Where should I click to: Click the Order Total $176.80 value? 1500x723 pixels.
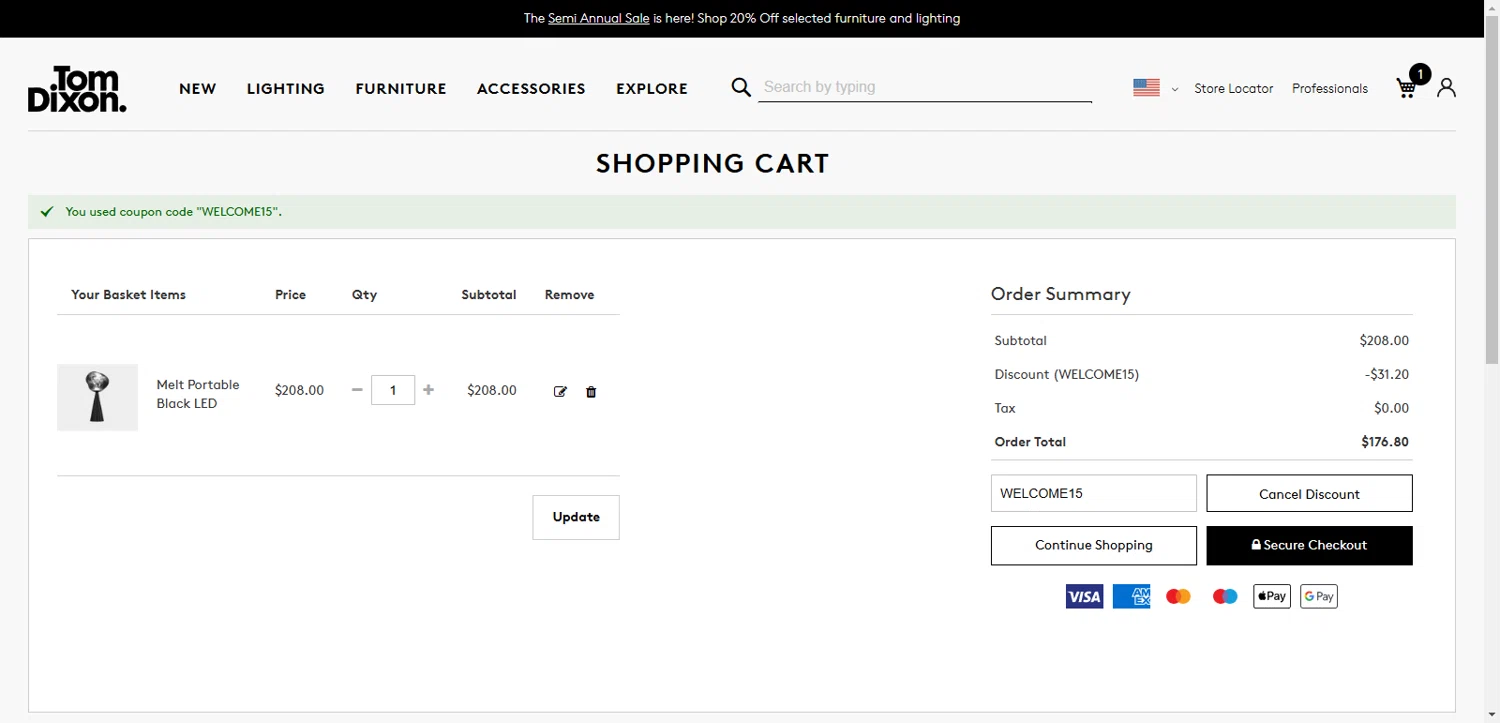[1385, 442]
